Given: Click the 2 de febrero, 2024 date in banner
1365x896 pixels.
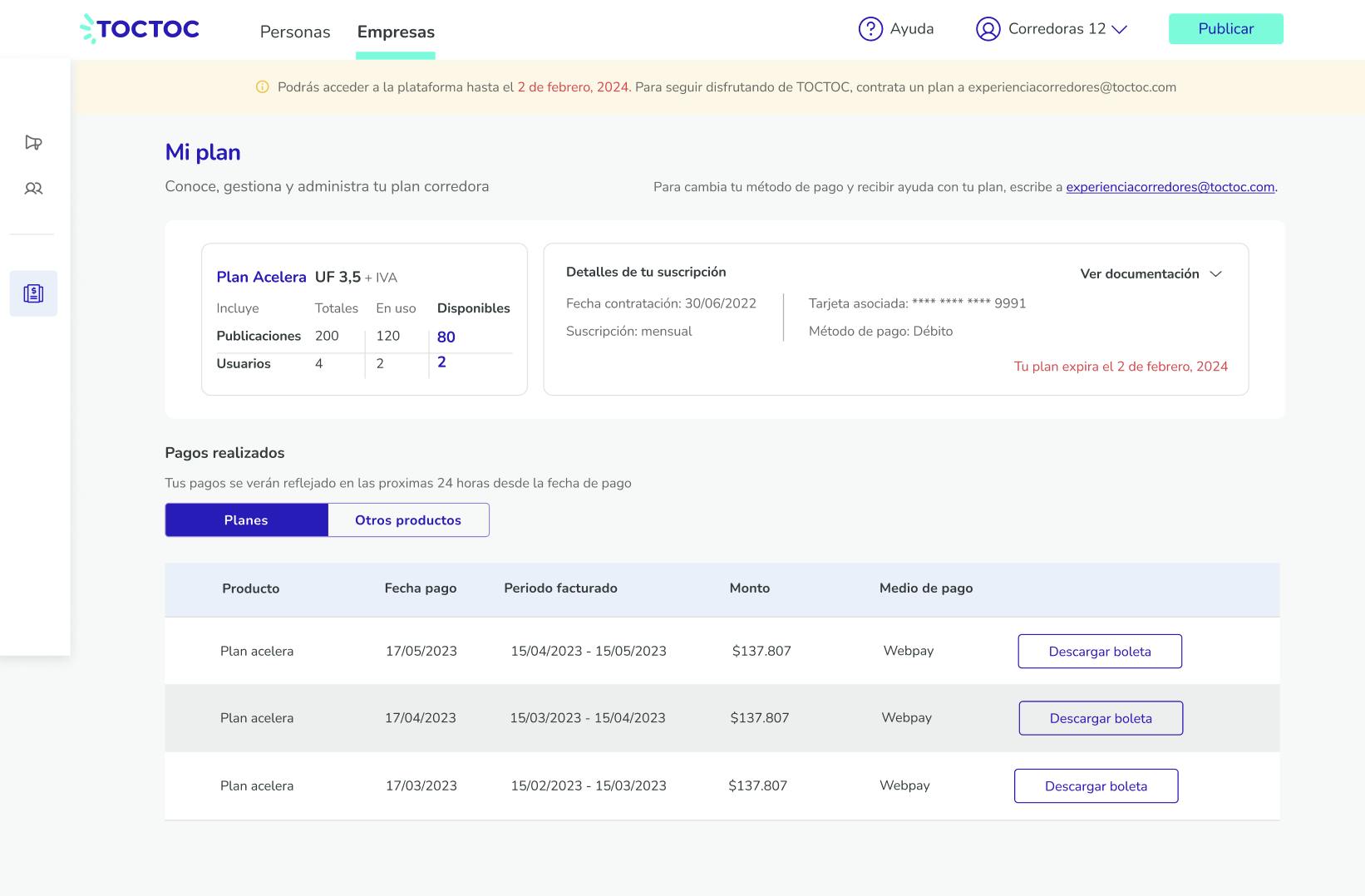Looking at the screenshot, I should click(x=573, y=87).
